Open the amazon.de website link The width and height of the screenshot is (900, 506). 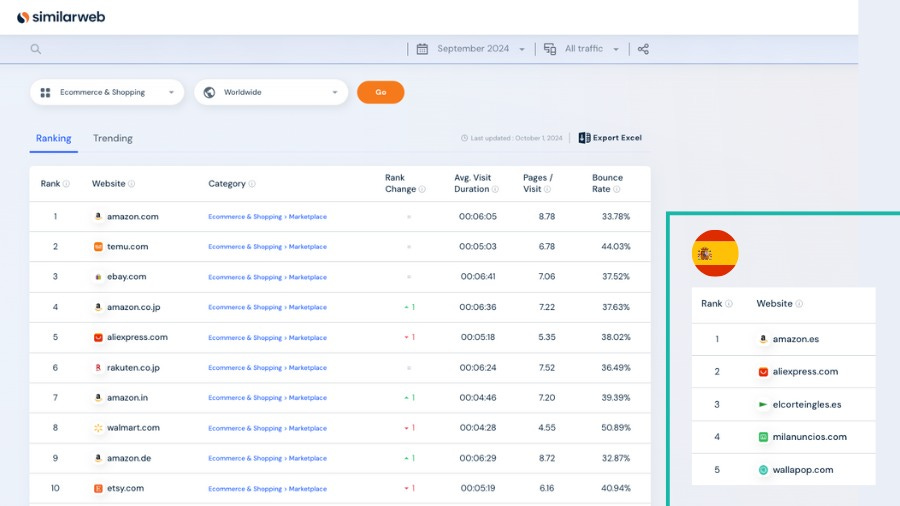[129, 458]
